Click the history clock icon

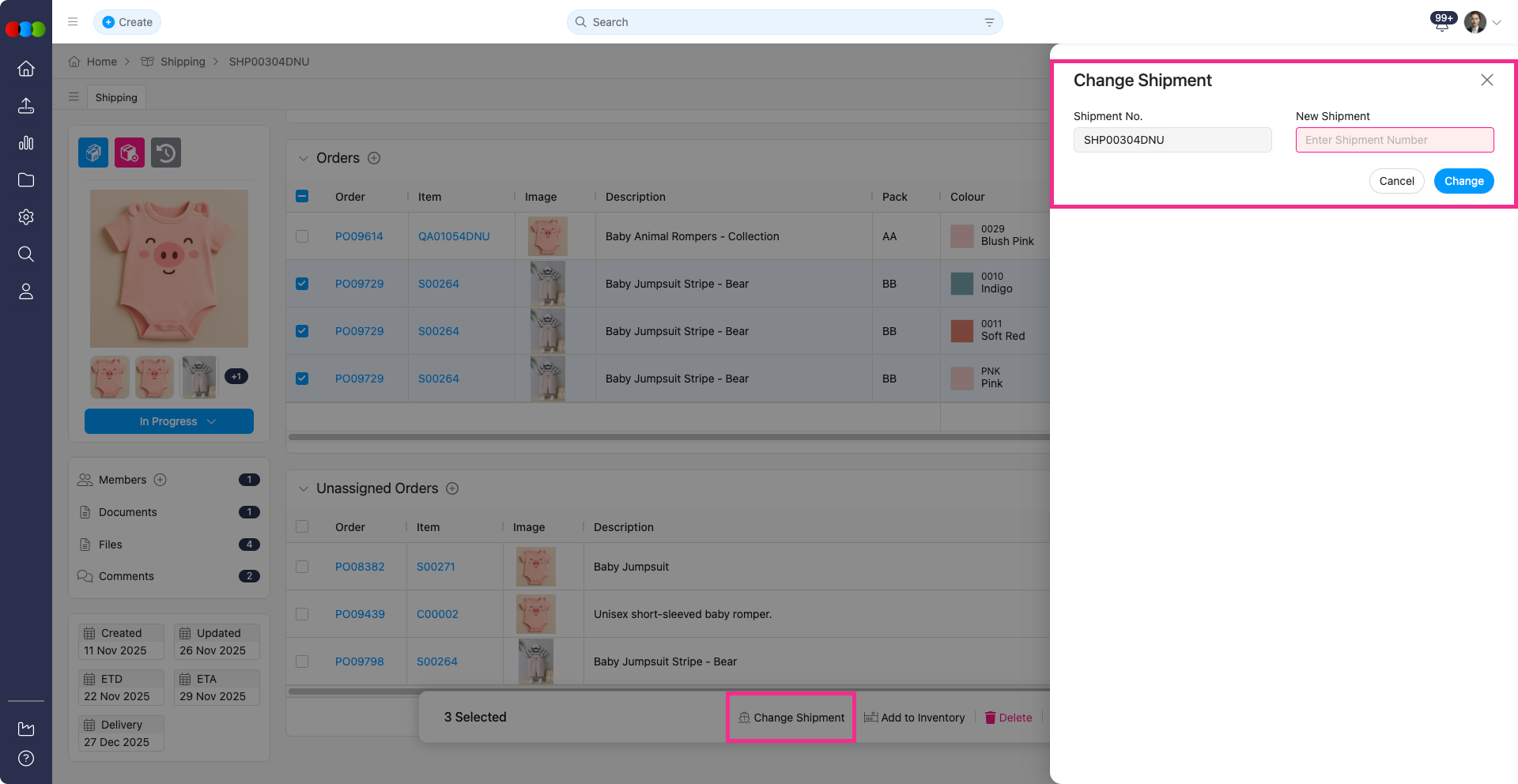point(166,153)
